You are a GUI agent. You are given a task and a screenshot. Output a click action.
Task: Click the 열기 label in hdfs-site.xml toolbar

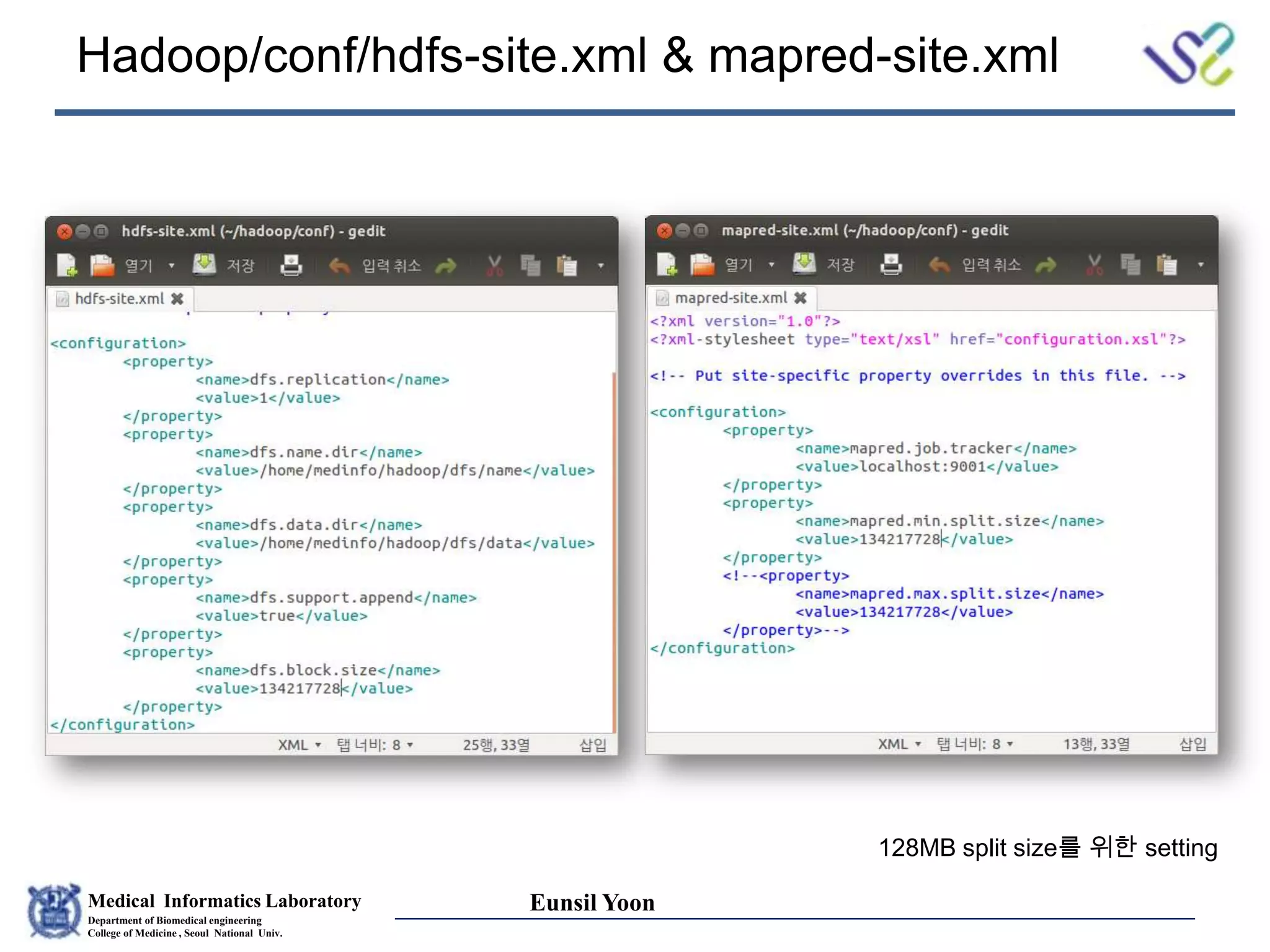click(x=138, y=266)
